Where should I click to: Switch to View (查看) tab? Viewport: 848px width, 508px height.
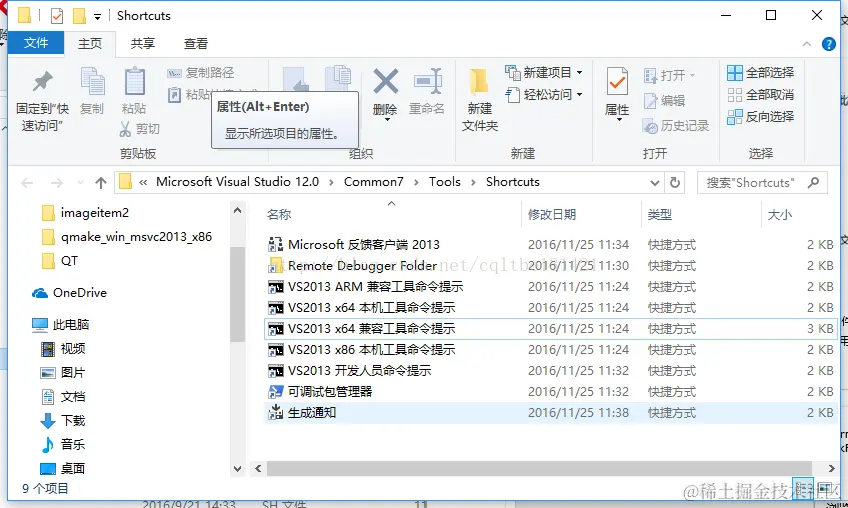pos(196,43)
